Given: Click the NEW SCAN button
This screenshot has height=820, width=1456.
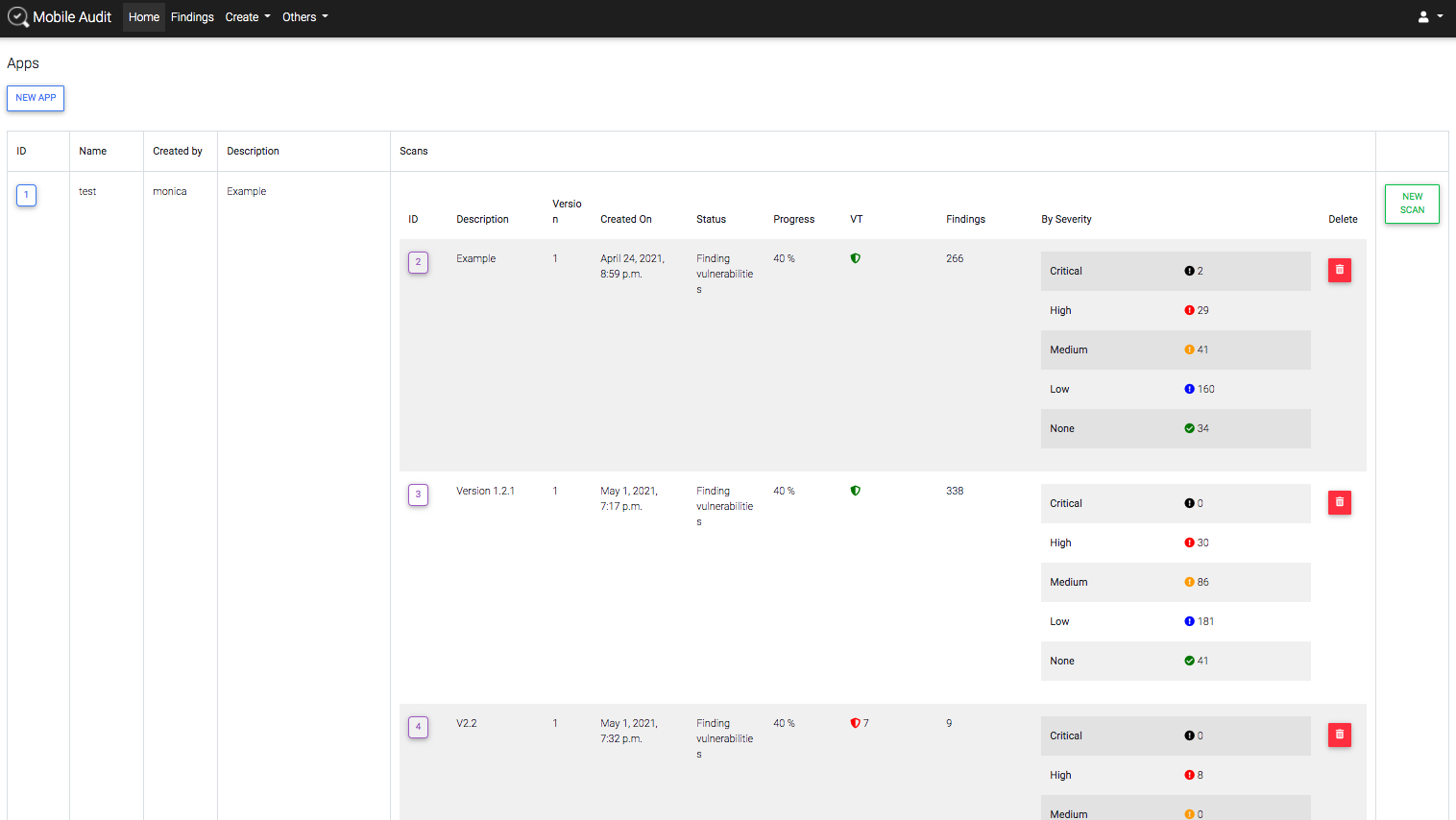Looking at the screenshot, I should click(x=1412, y=204).
